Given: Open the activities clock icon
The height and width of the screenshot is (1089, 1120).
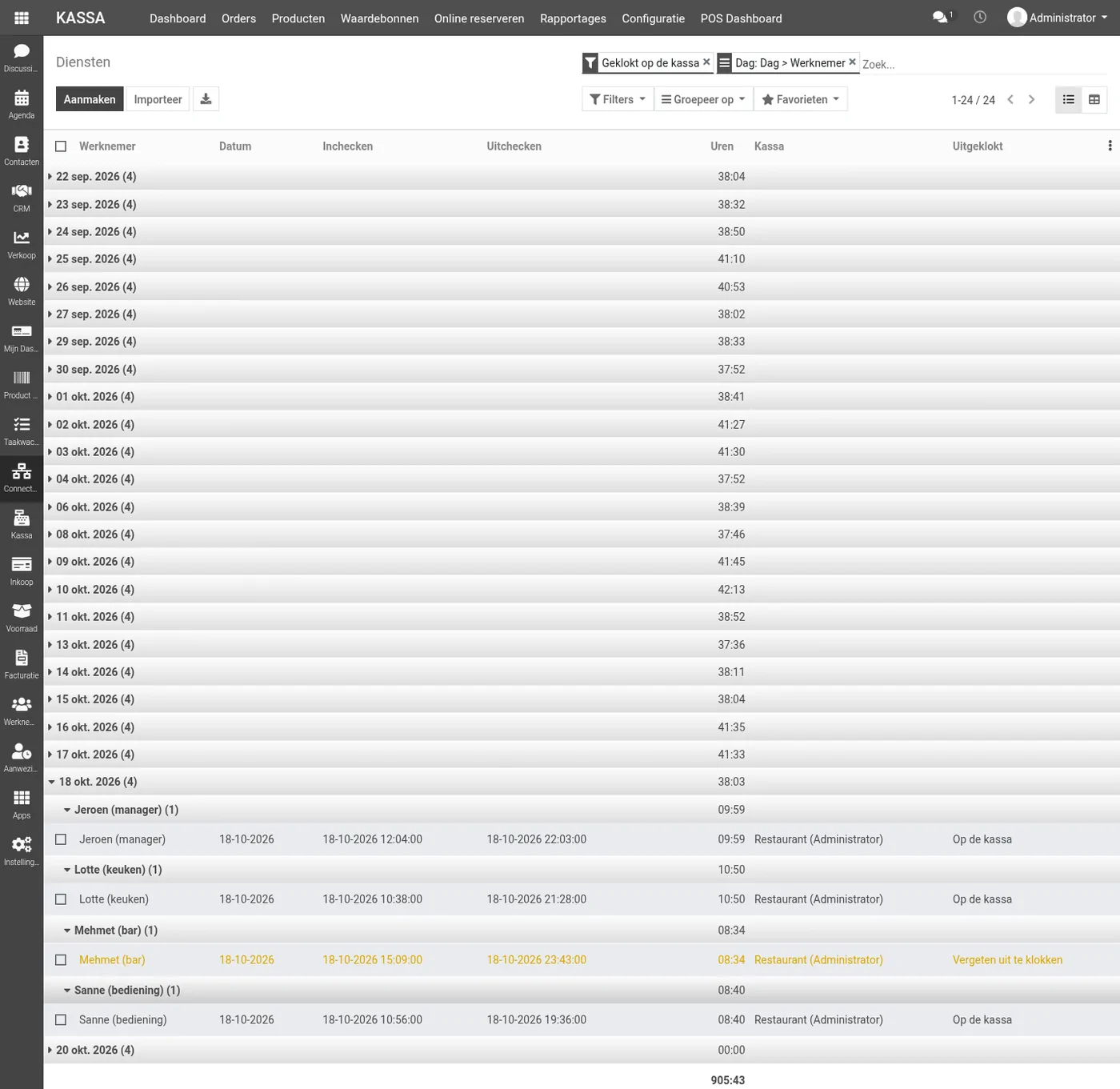Looking at the screenshot, I should (980, 18).
